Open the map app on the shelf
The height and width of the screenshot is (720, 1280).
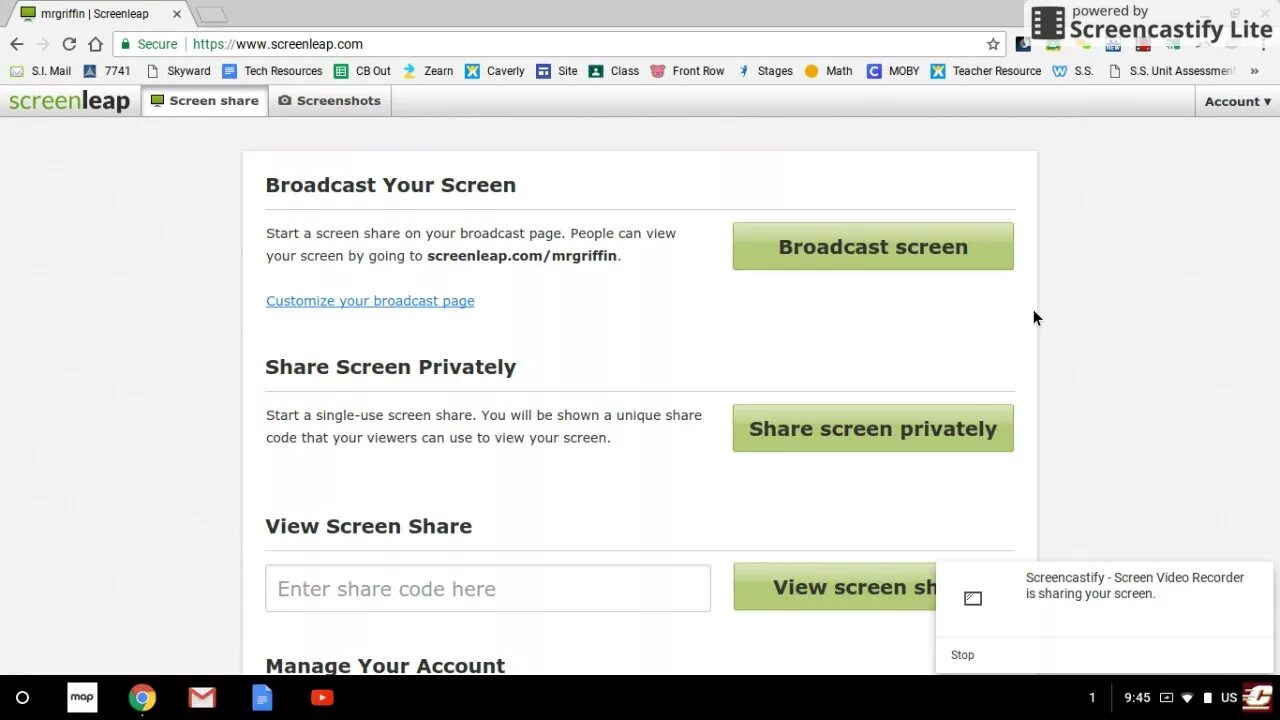tap(82, 698)
